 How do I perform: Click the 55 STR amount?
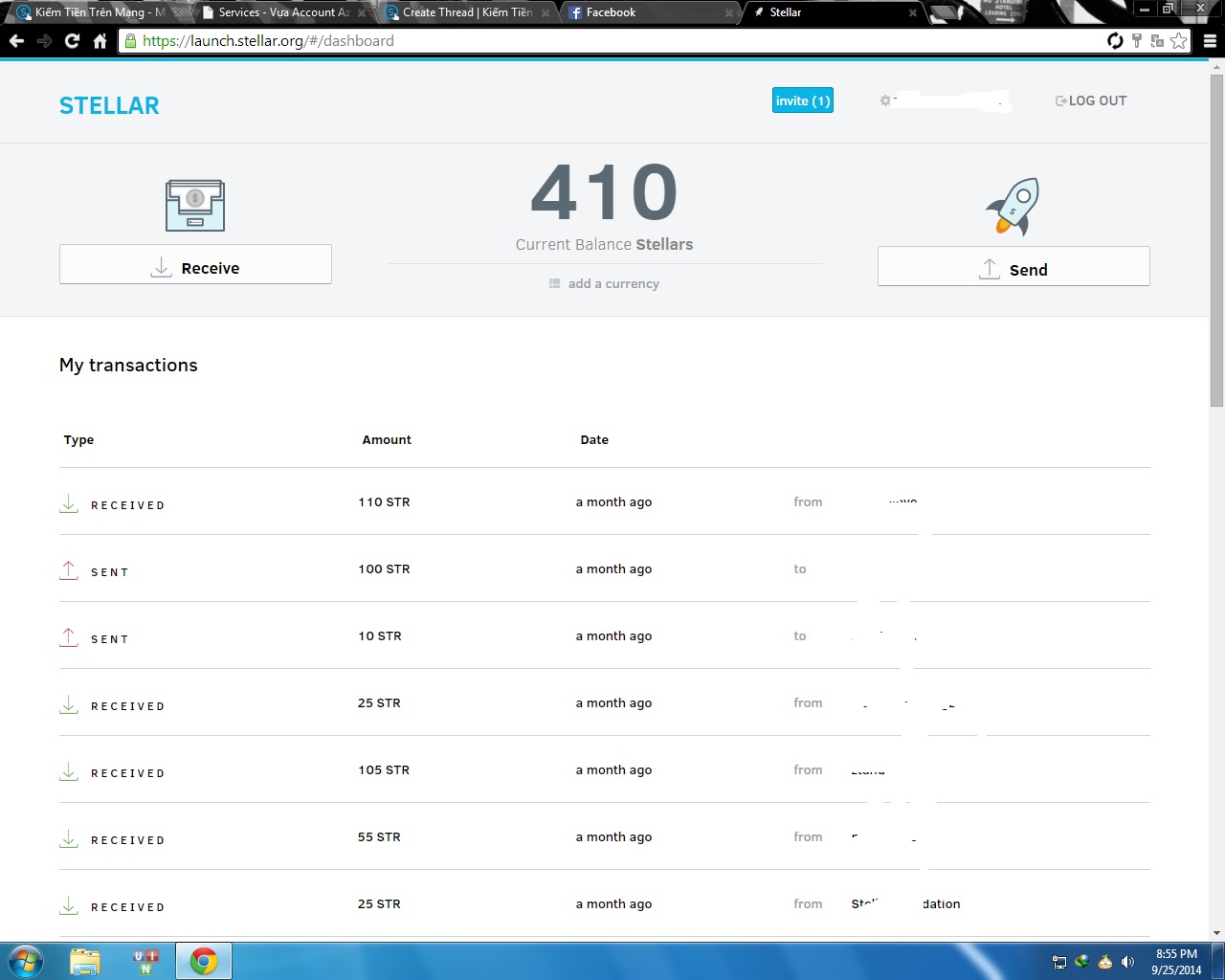pos(379,837)
